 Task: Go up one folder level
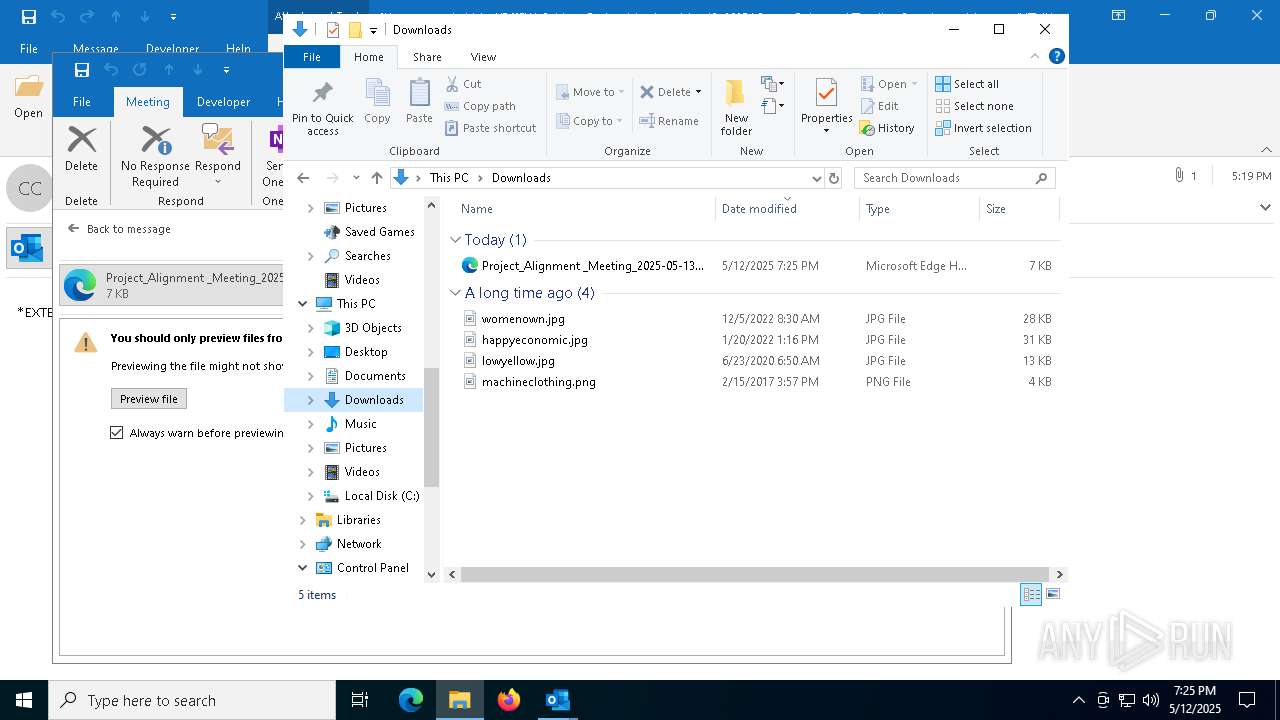pyautogui.click(x=377, y=178)
